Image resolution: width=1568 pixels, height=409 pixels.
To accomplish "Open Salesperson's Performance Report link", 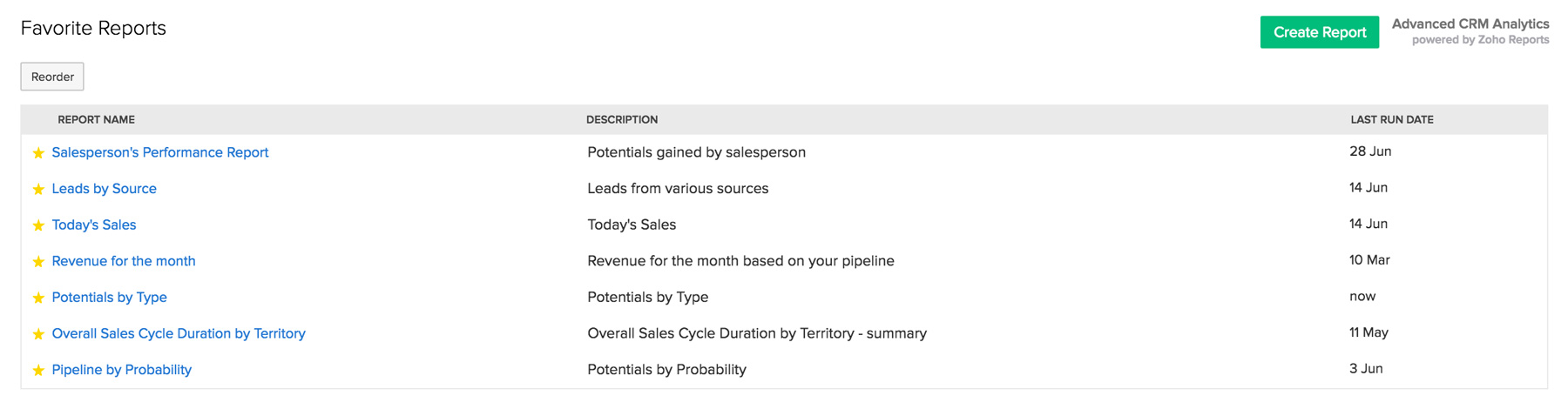I will [160, 152].
